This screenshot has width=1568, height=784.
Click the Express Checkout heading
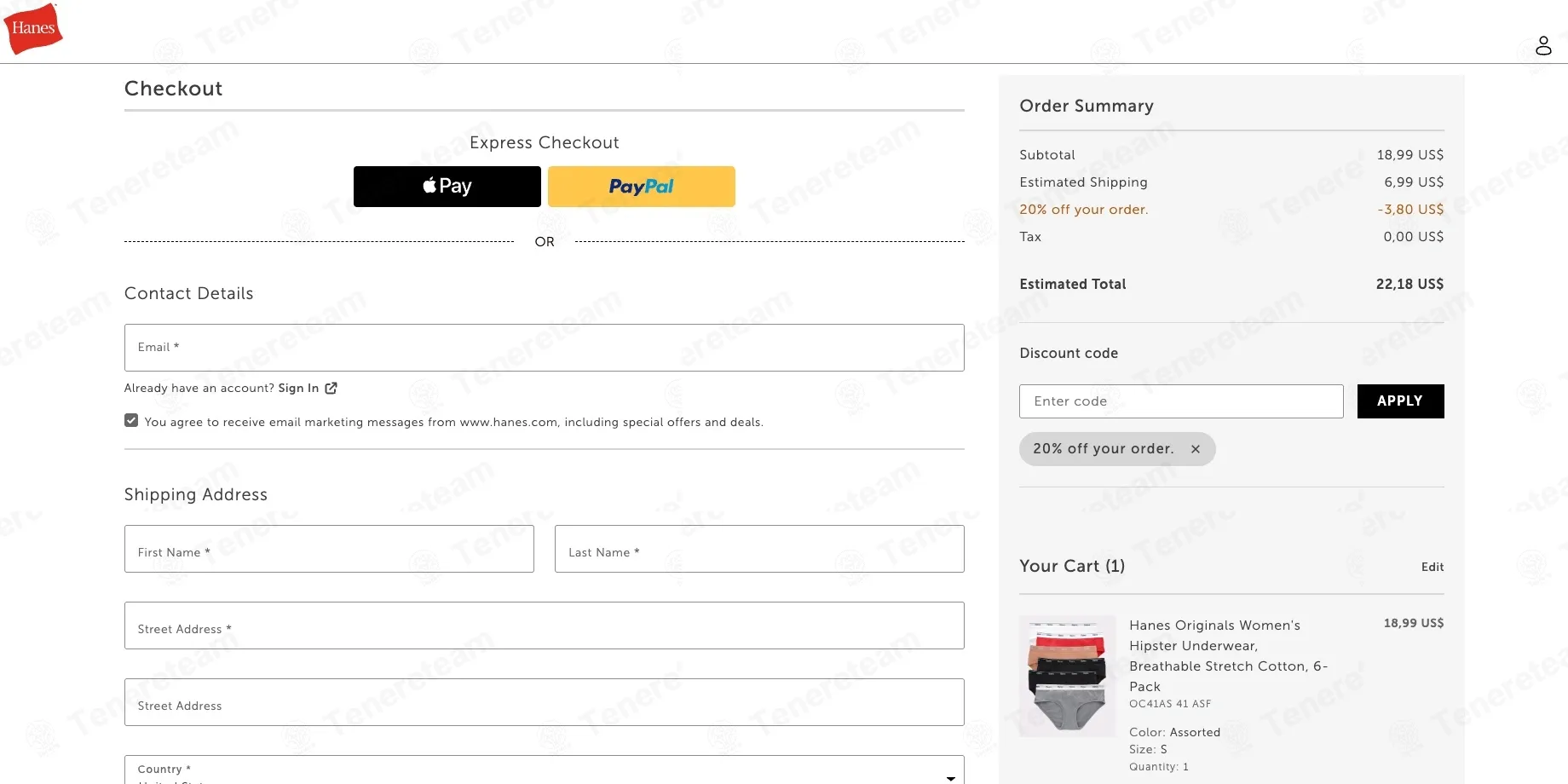[x=545, y=142]
